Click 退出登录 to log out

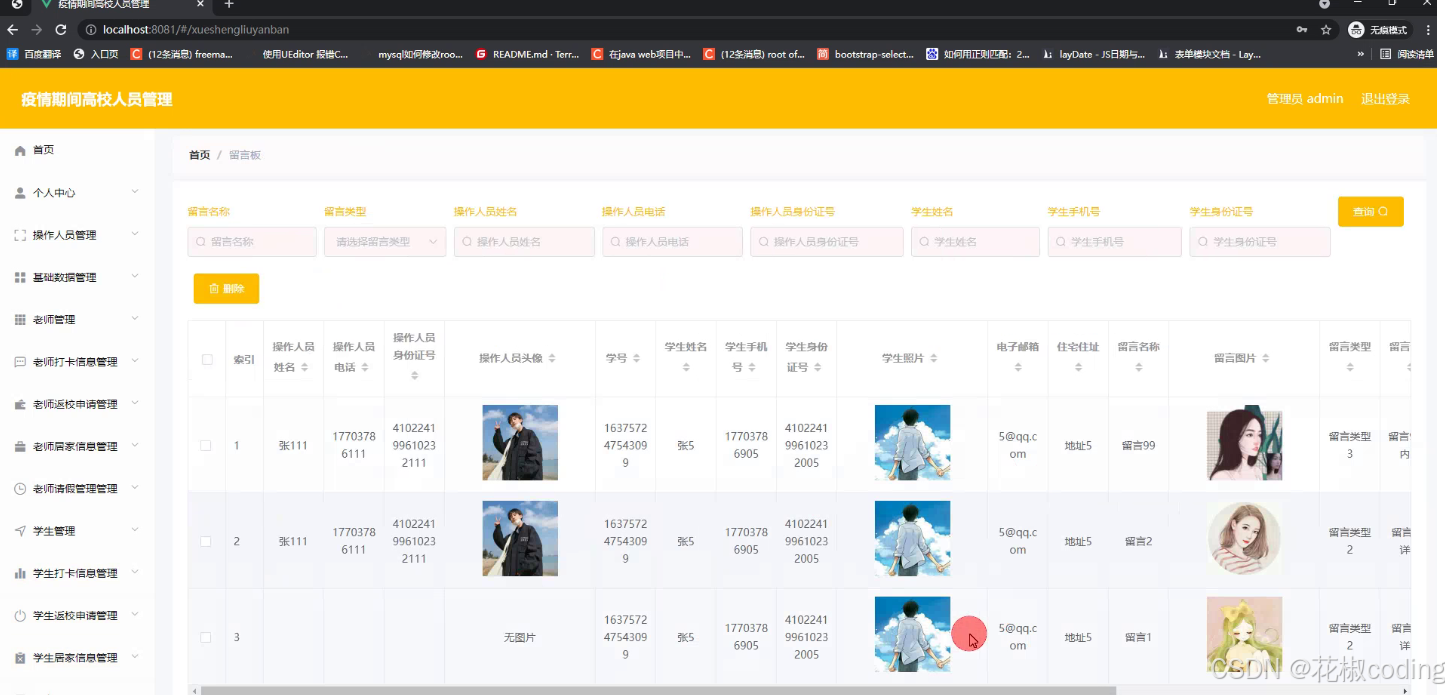[x=1385, y=98]
